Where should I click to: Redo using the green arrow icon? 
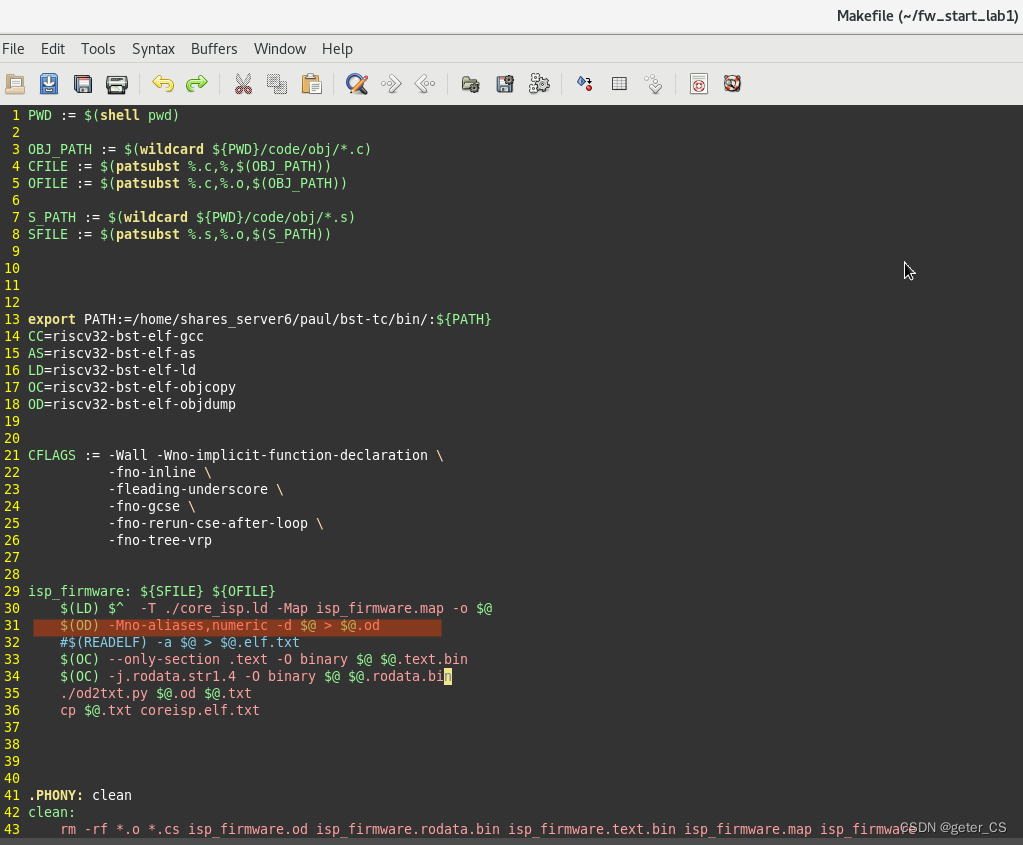tap(197, 84)
